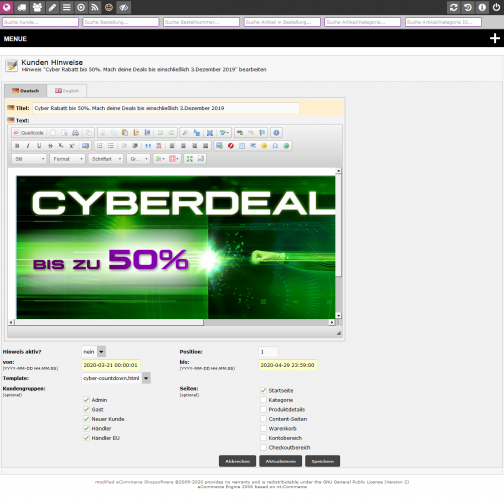Viewport: 504px width, 500px height.
Task: Maximize the editor with the fullscreen icon
Action: pos(190,159)
